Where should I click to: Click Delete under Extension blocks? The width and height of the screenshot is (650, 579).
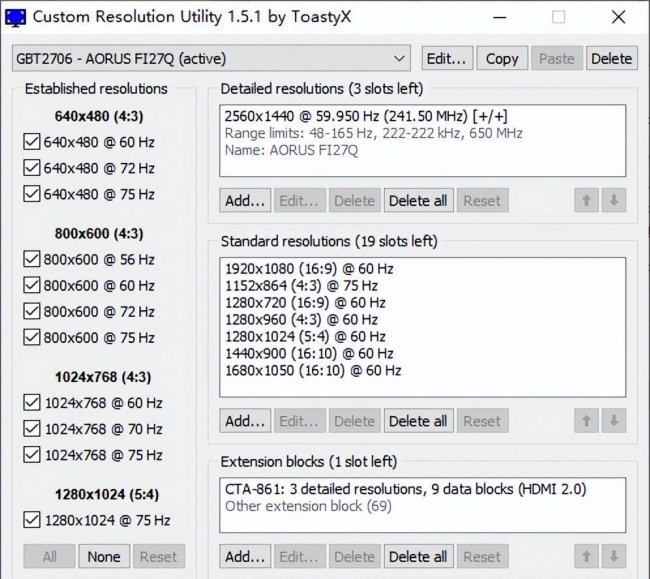tap(354, 556)
